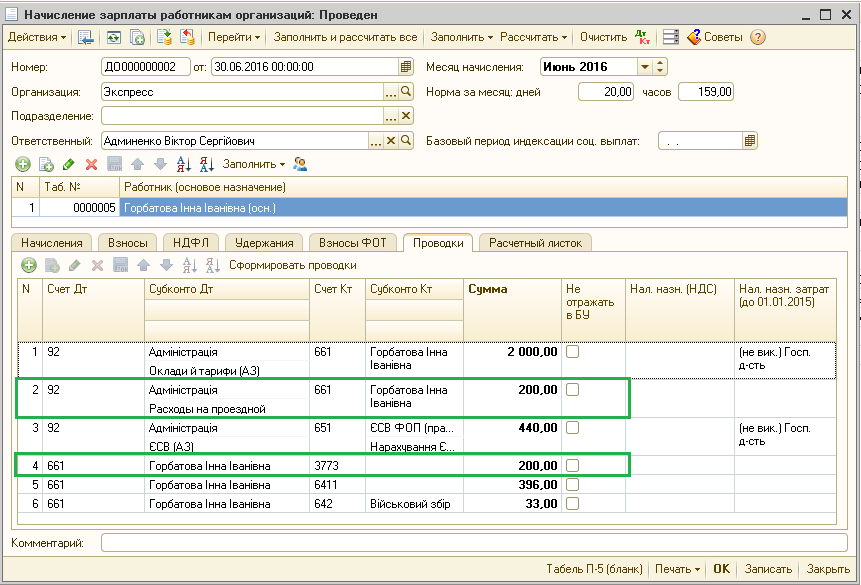The height and width of the screenshot is (585, 861).
Task: Open Советы tips
Action: point(715,37)
